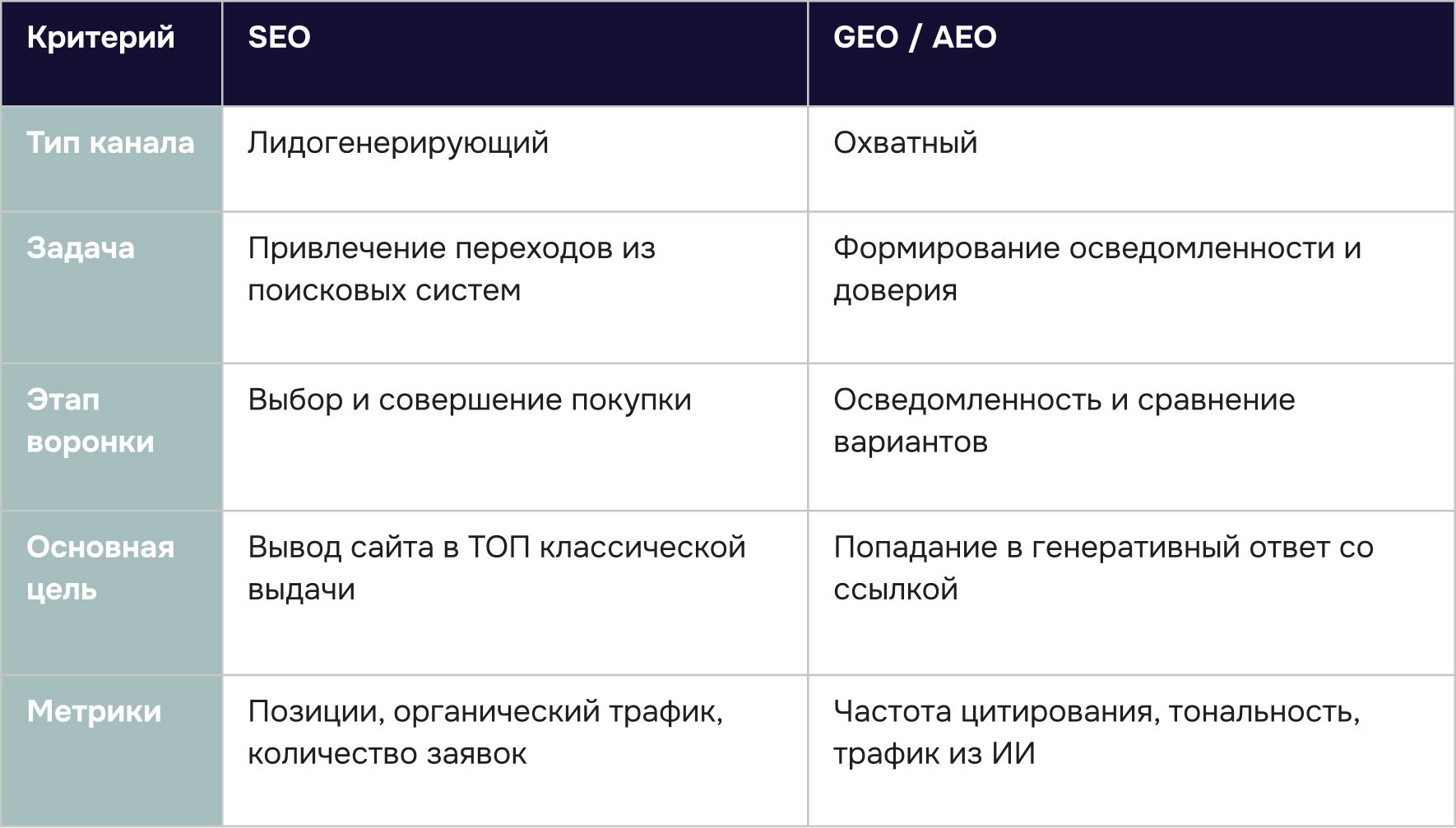
Task: Click the 'Задача' row label
Action: tap(111, 287)
